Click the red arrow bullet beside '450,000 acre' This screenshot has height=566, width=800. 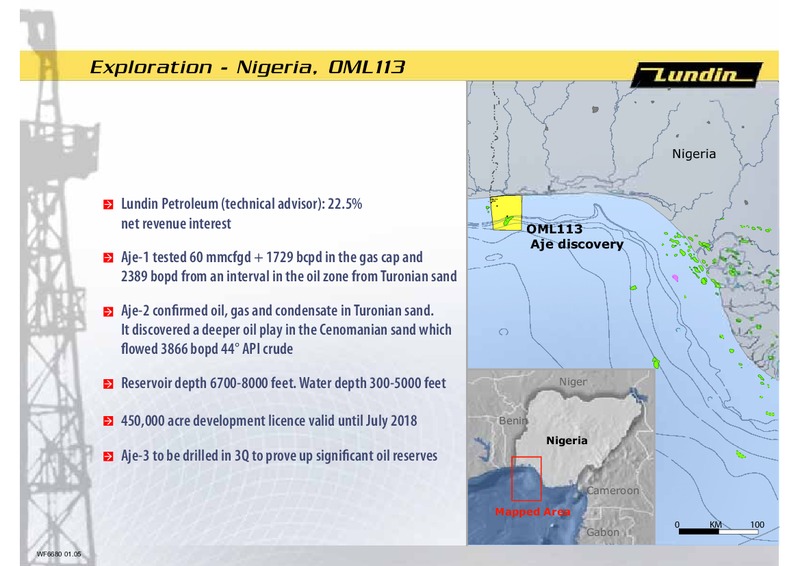click(x=108, y=421)
